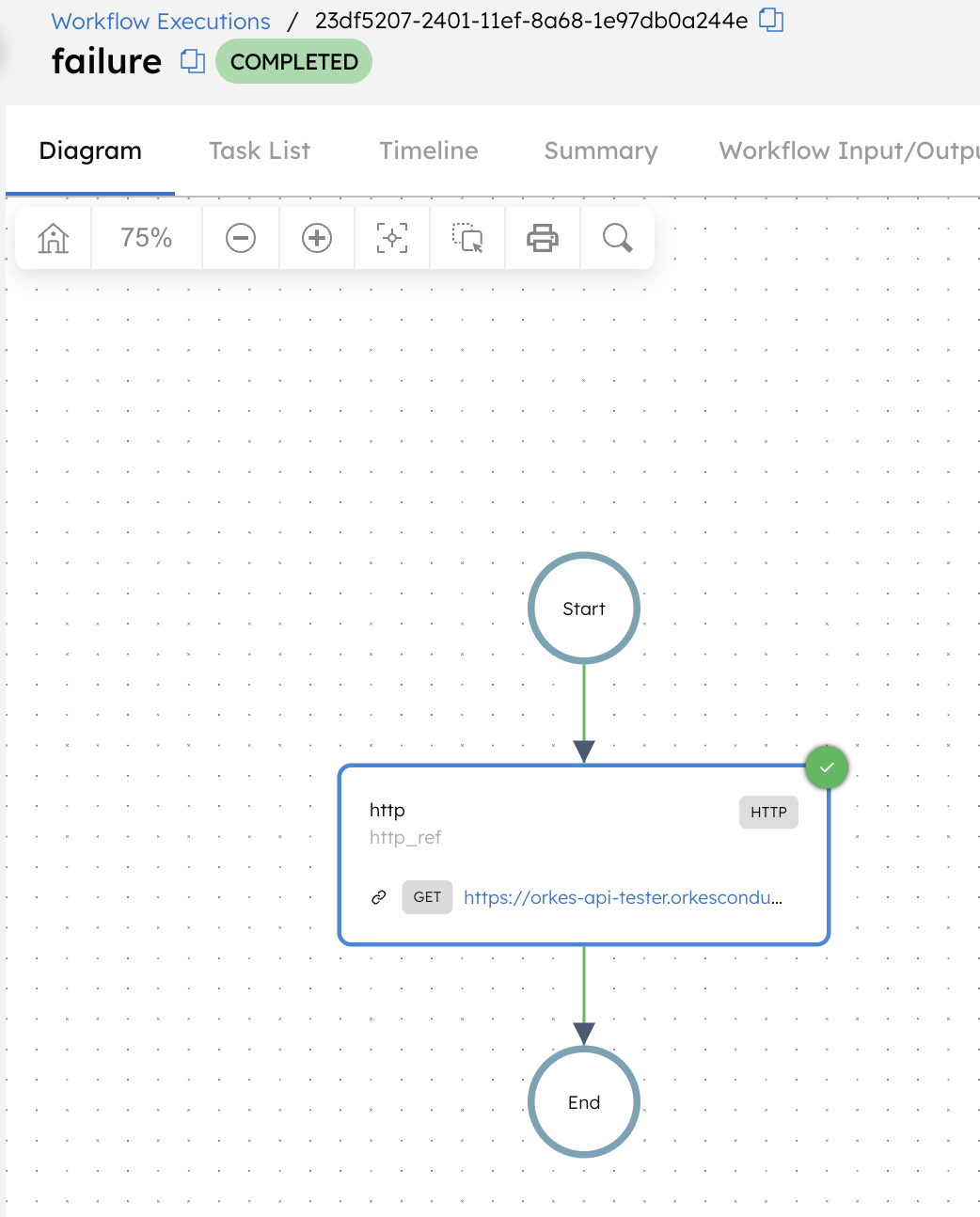Viewport: 980px width, 1217px height.
Task: Click the green completed checkmark on http task
Action: [827, 767]
